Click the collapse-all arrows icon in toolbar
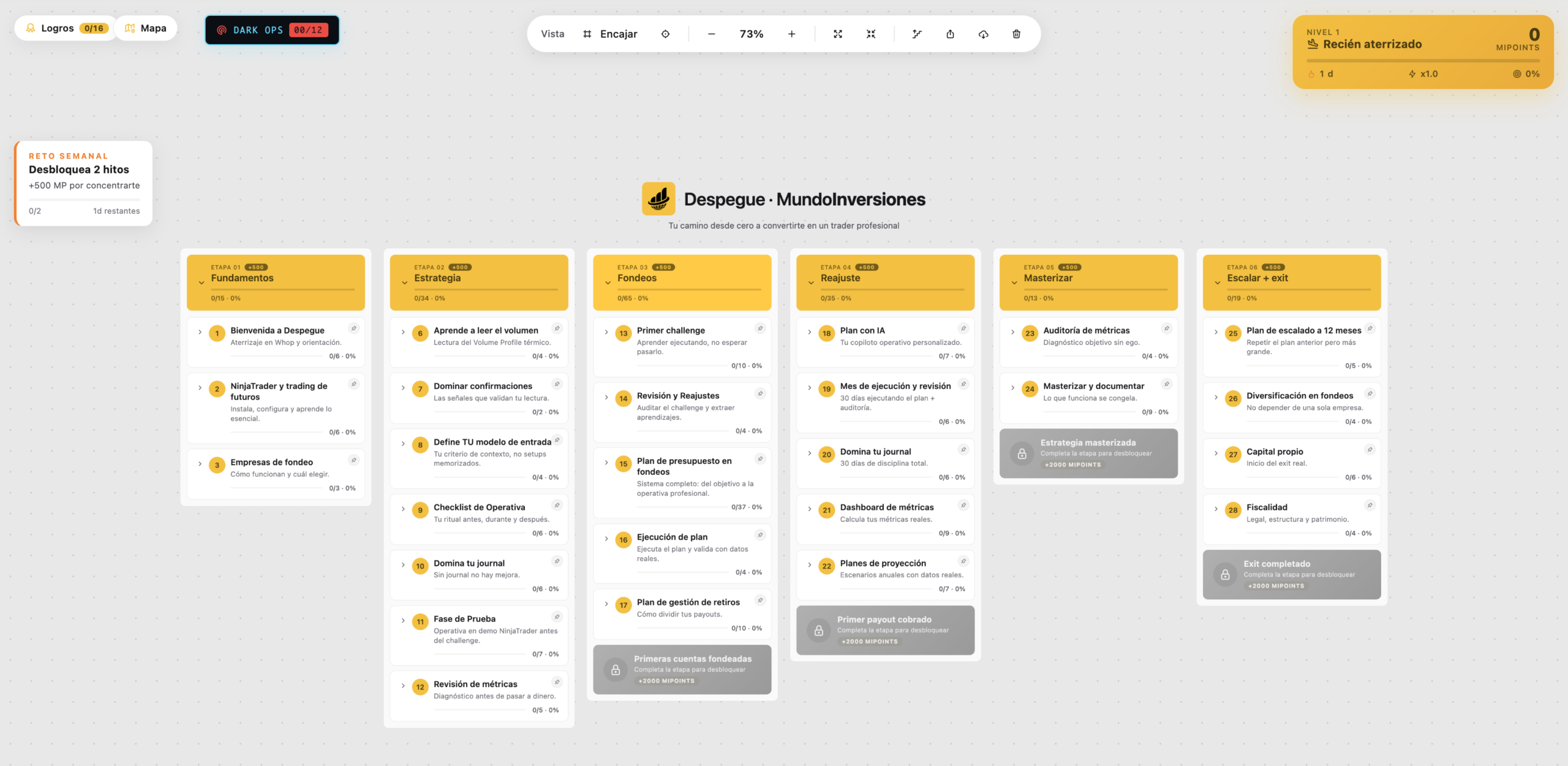 click(871, 34)
